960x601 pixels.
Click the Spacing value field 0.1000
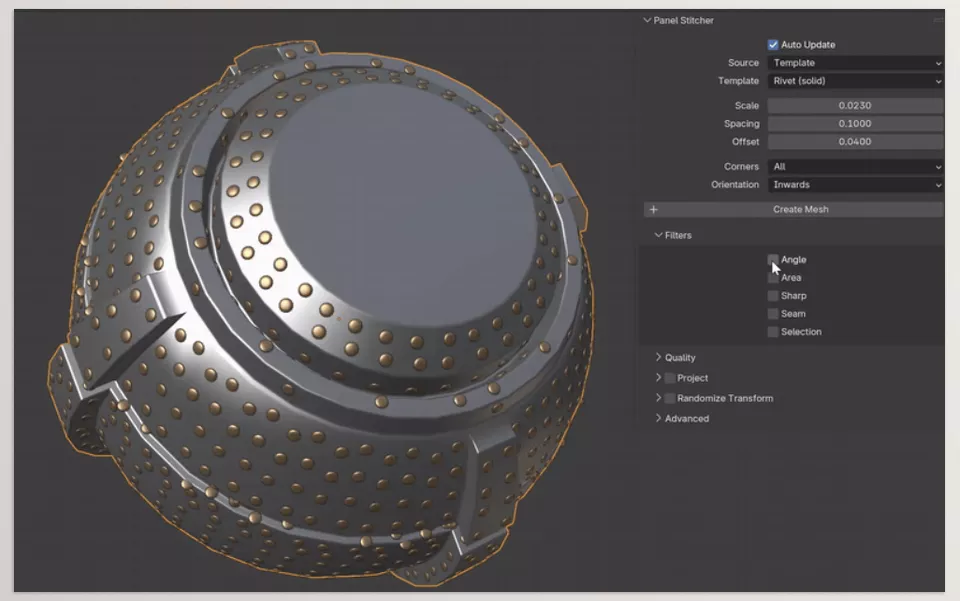[856, 124]
